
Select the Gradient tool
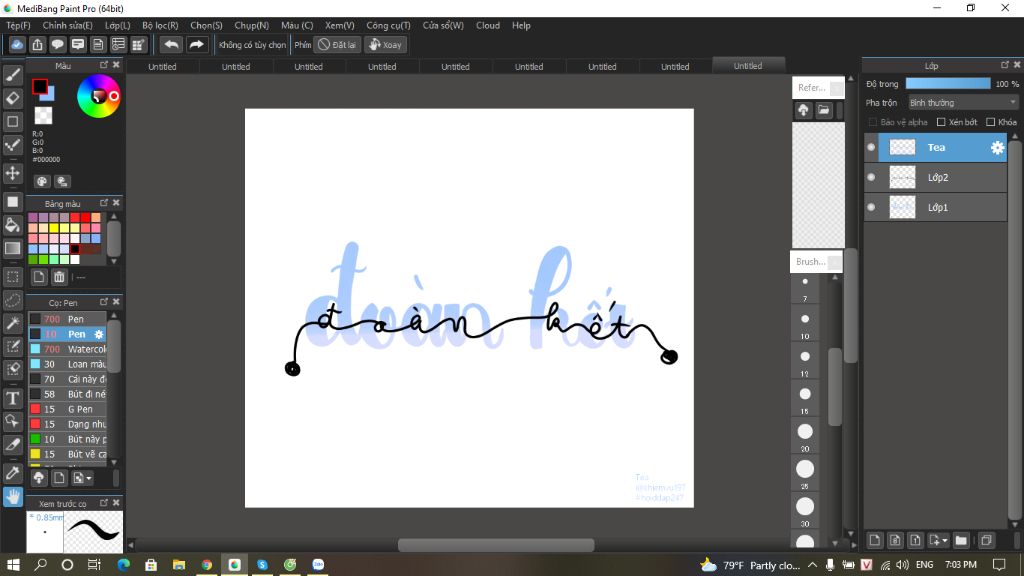(x=12, y=248)
